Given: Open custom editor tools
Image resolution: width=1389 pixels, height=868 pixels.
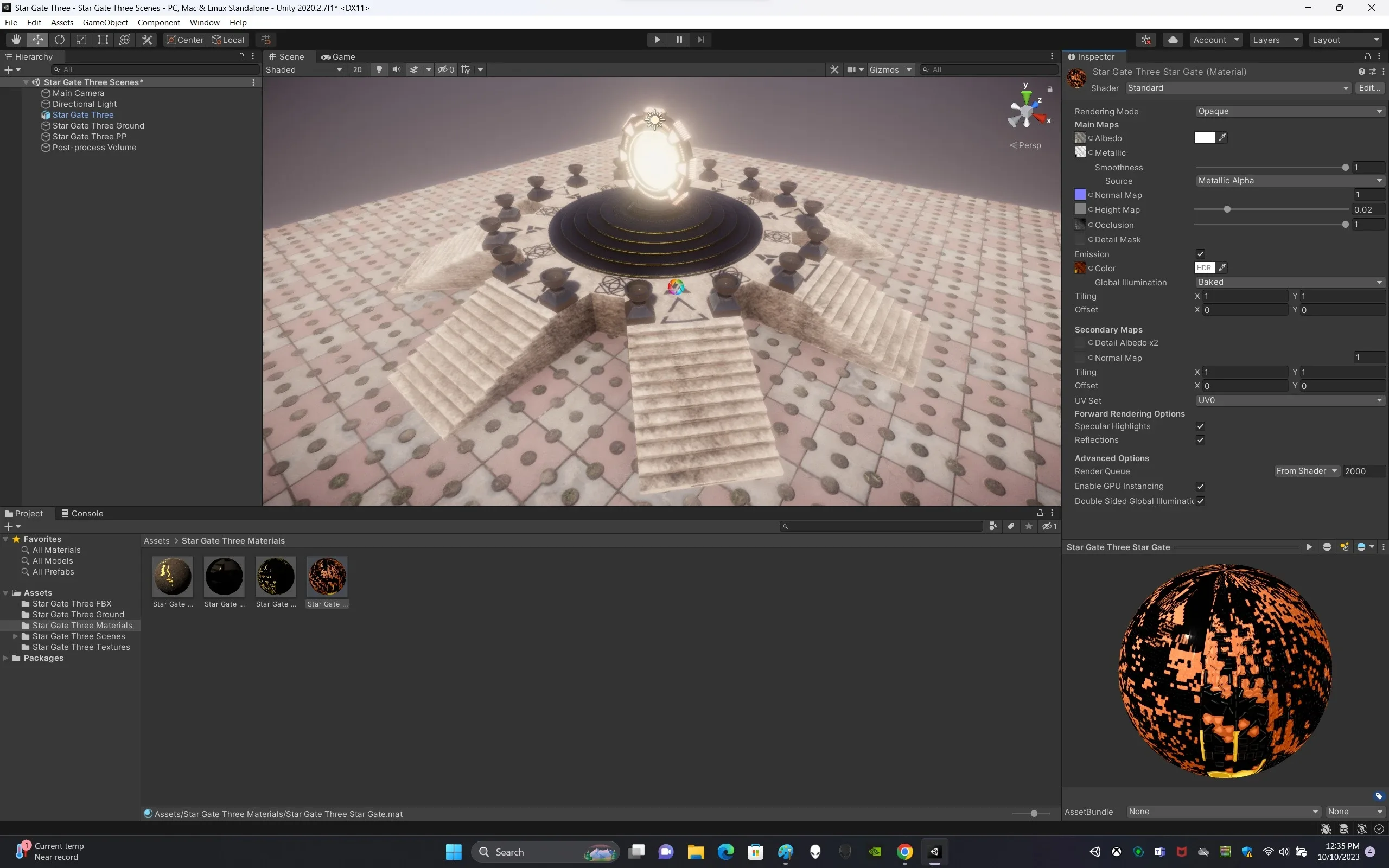Looking at the screenshot, I should click(147, 40).
